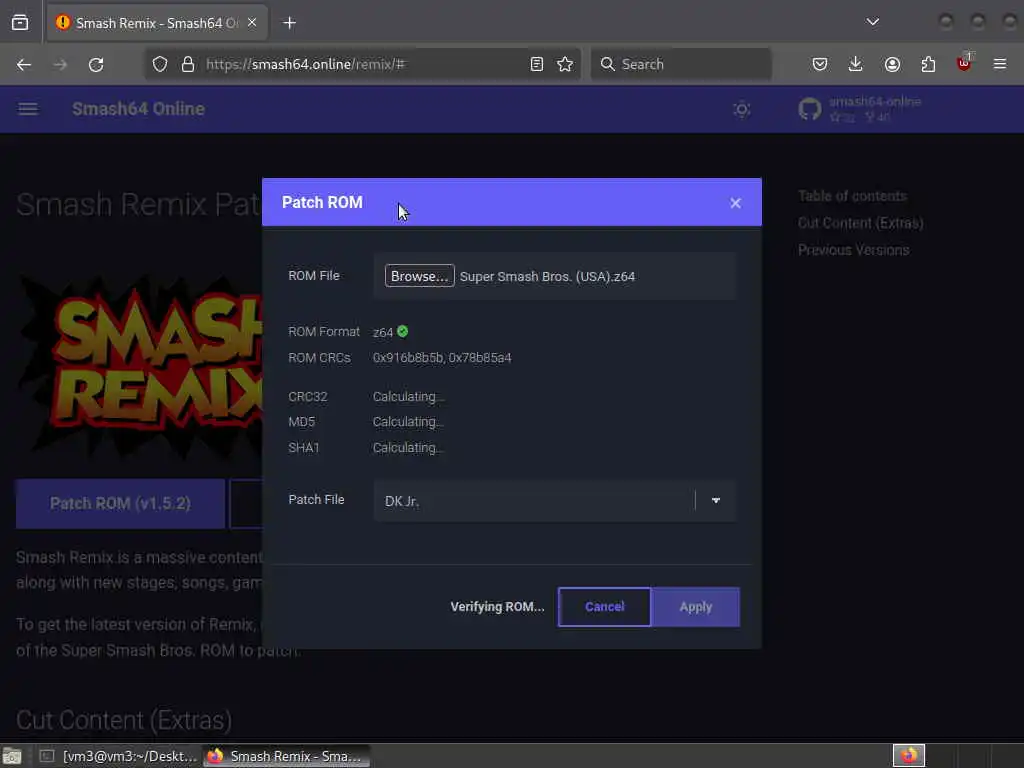Open the Firefox account icon
The height and width of the screenshot is (768, 1024).
[892, 64]
